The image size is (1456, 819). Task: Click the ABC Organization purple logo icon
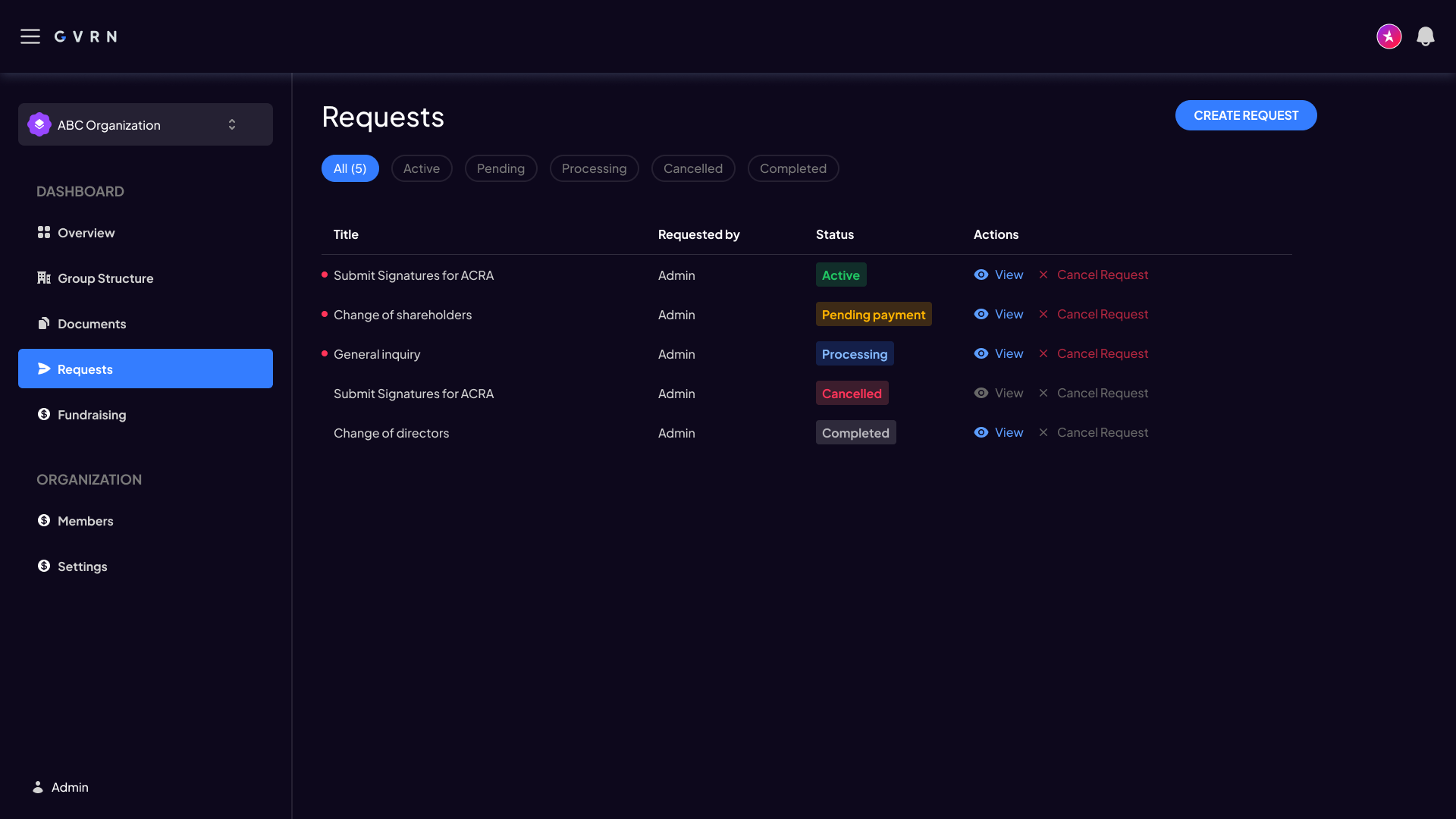pos(39,124)
